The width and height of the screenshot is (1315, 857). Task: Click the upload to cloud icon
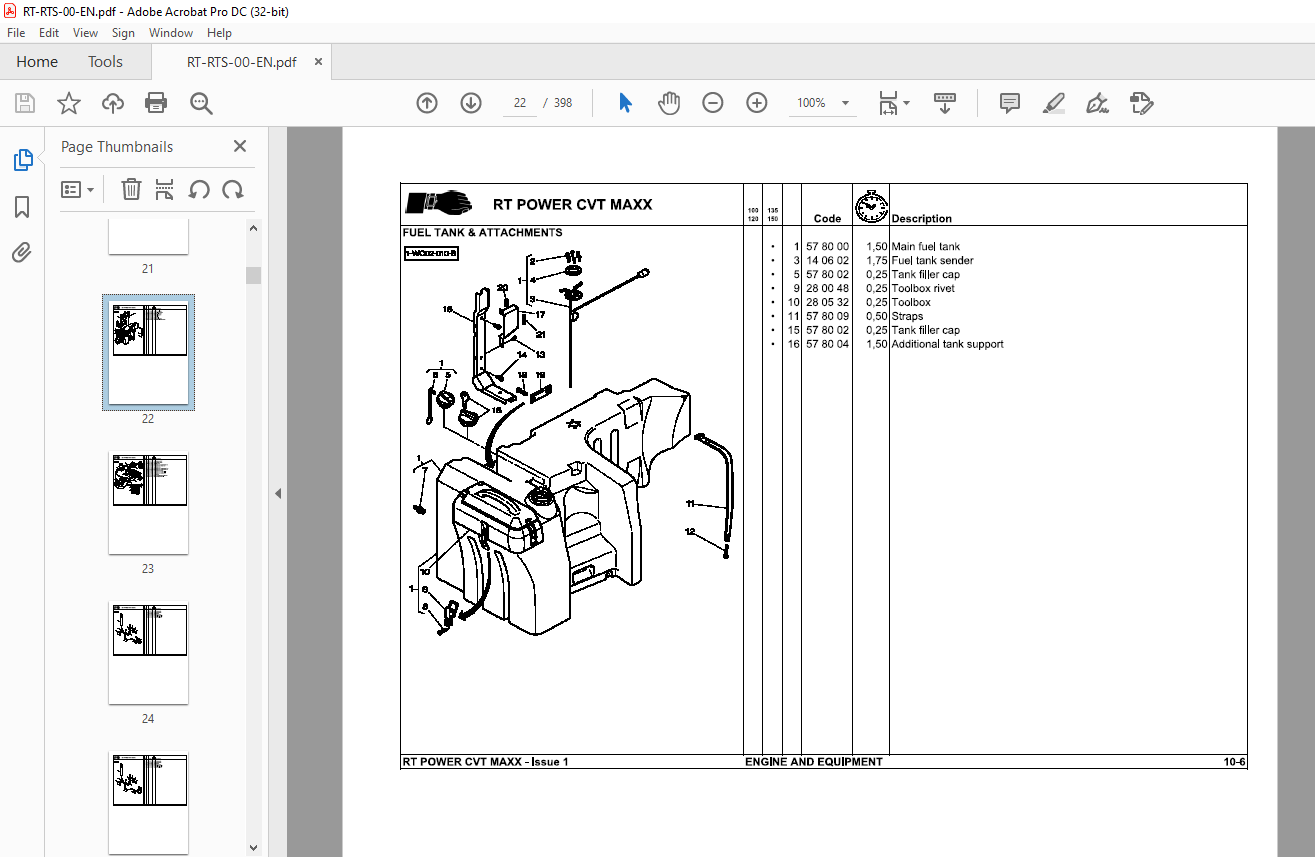(x=113, y=103)
